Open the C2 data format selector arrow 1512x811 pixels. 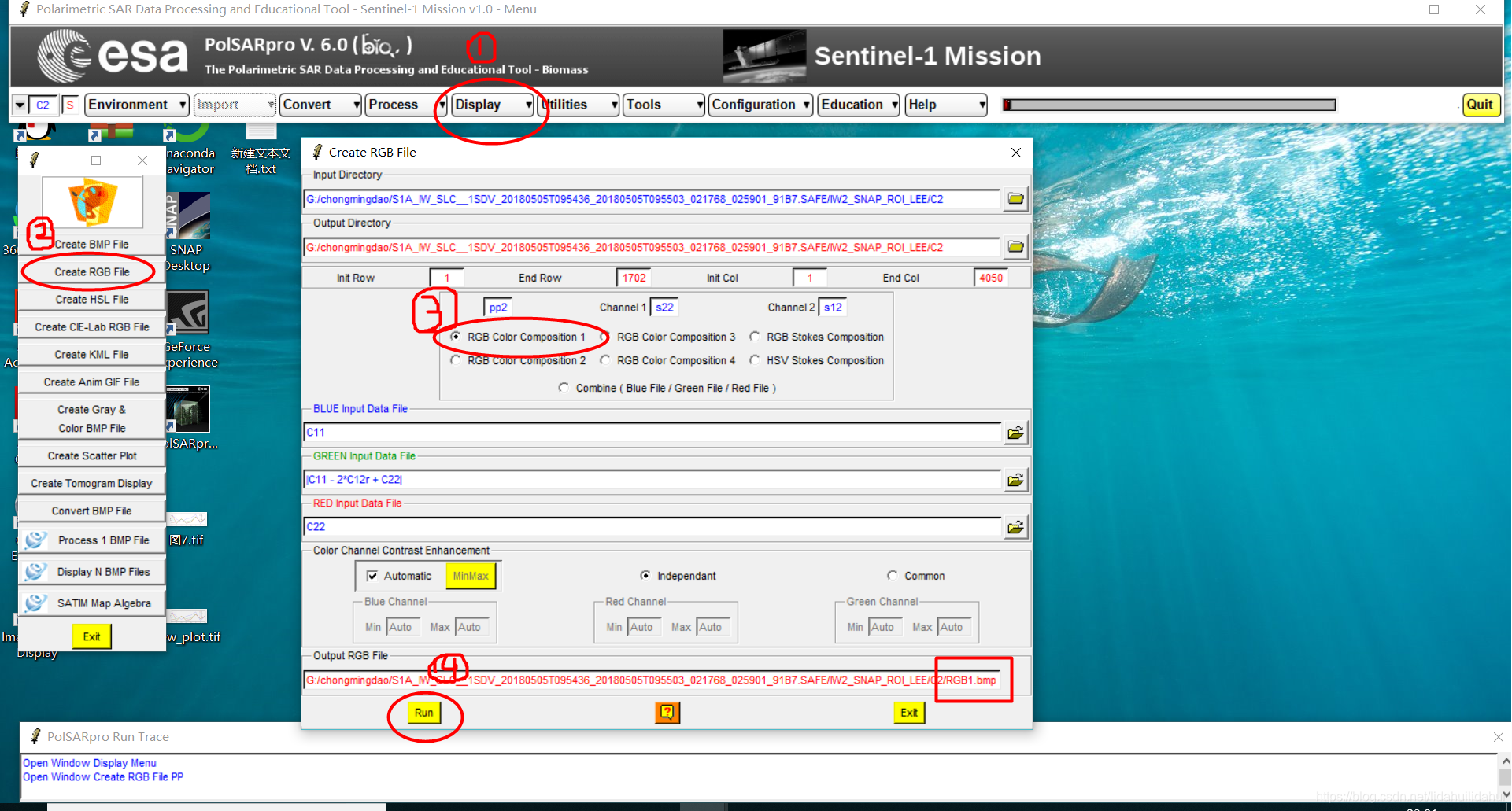20,105
